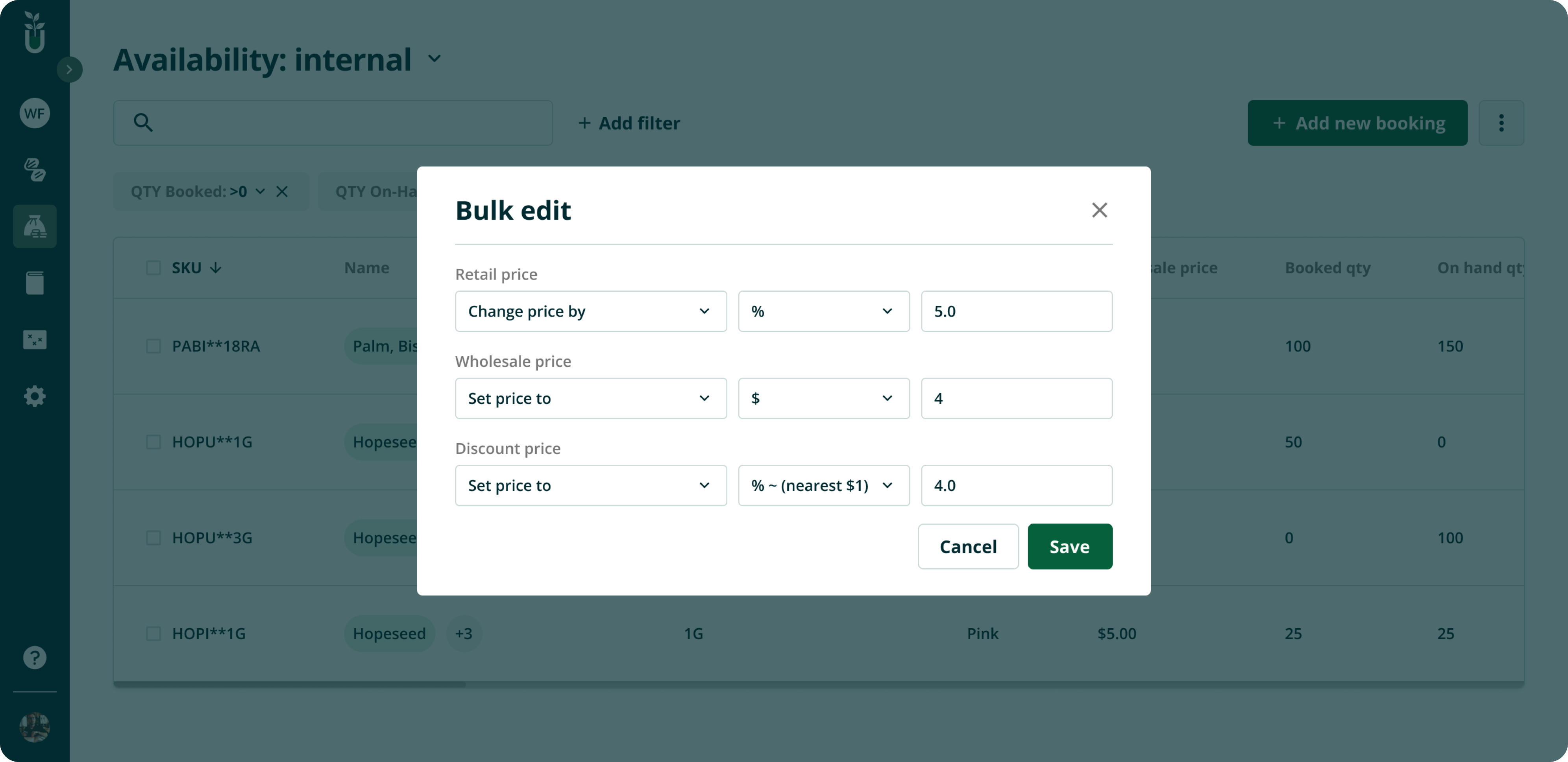Screen dimensions: 1568x762
Task: Select the seeds inventory icon in sidebar
Action: pos(35,169)
